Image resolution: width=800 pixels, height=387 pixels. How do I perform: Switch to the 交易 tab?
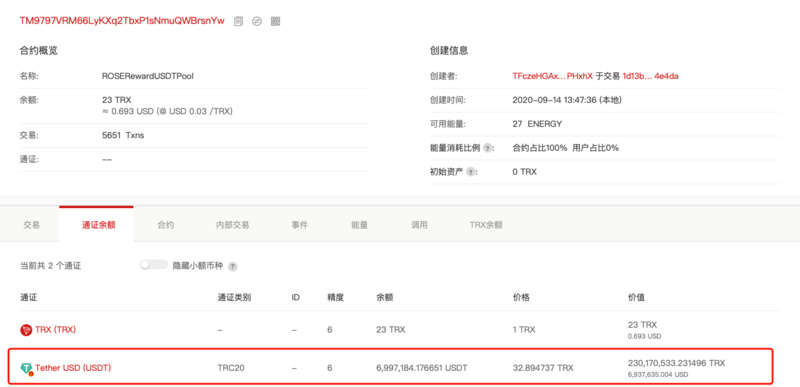31,225
